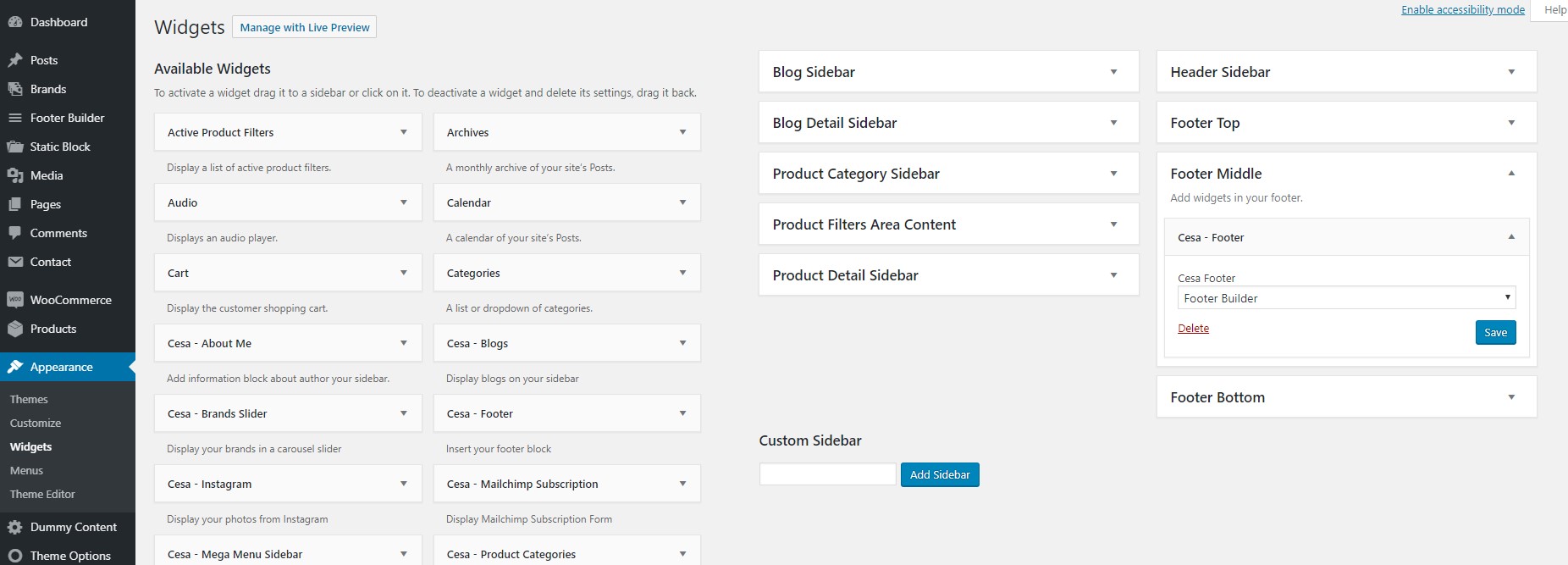Expand the Blog Sidebar panel
Viewport: 1568px width, 565px height.
1113,72
